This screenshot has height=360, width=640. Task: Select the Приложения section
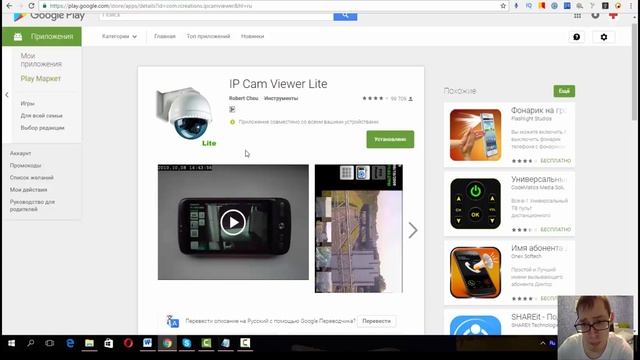(42, 37)
